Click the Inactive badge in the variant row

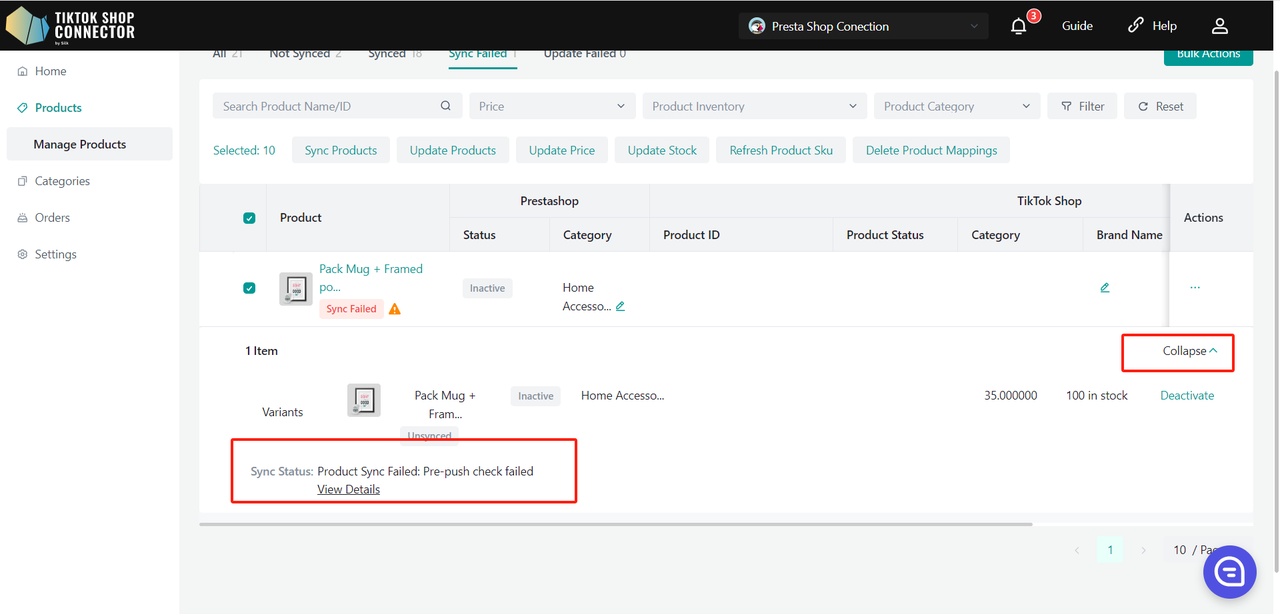(535, 396)
